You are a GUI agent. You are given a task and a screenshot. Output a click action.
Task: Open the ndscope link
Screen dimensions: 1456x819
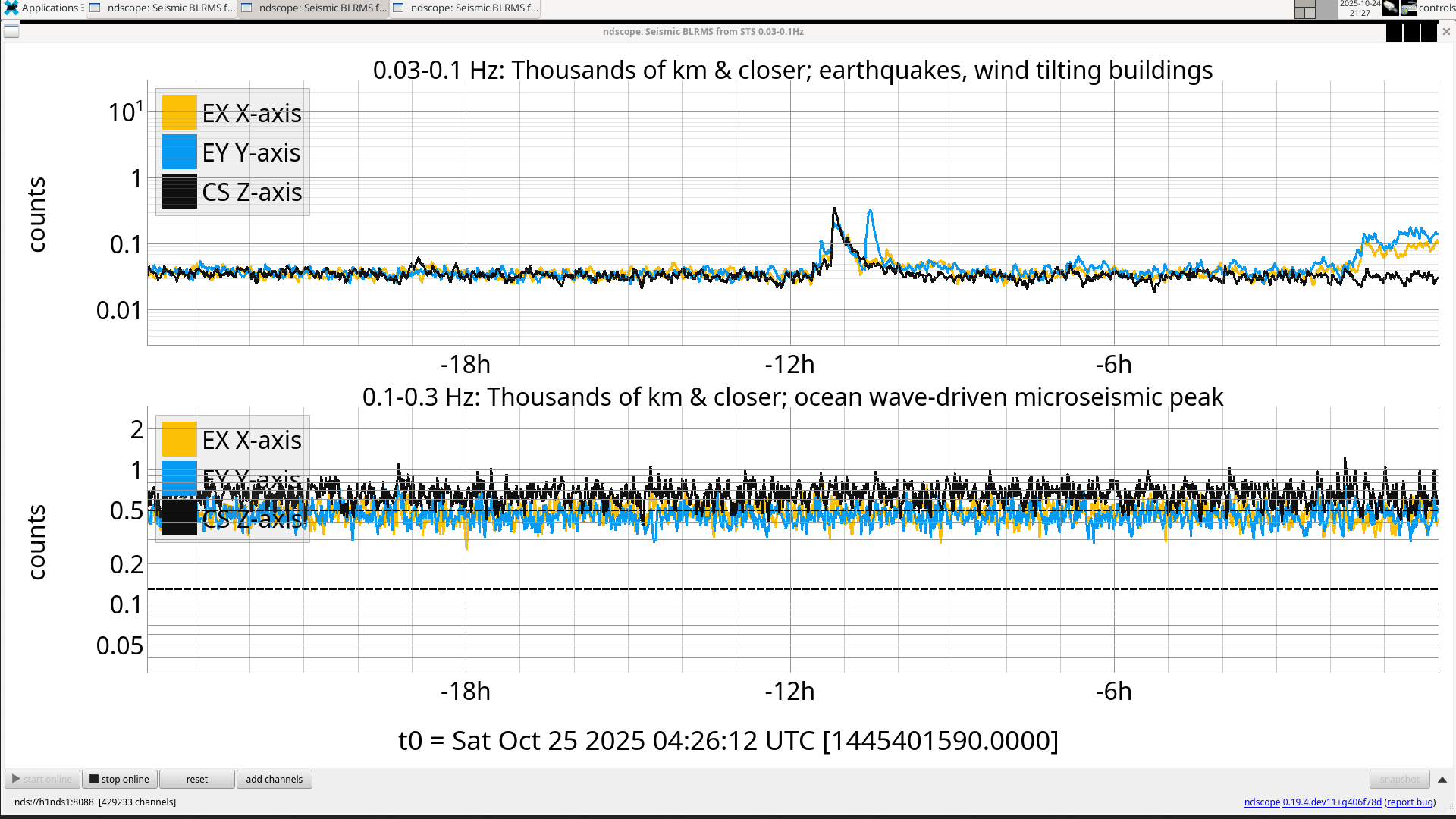pyautogui.click(x=1262, y=802)
